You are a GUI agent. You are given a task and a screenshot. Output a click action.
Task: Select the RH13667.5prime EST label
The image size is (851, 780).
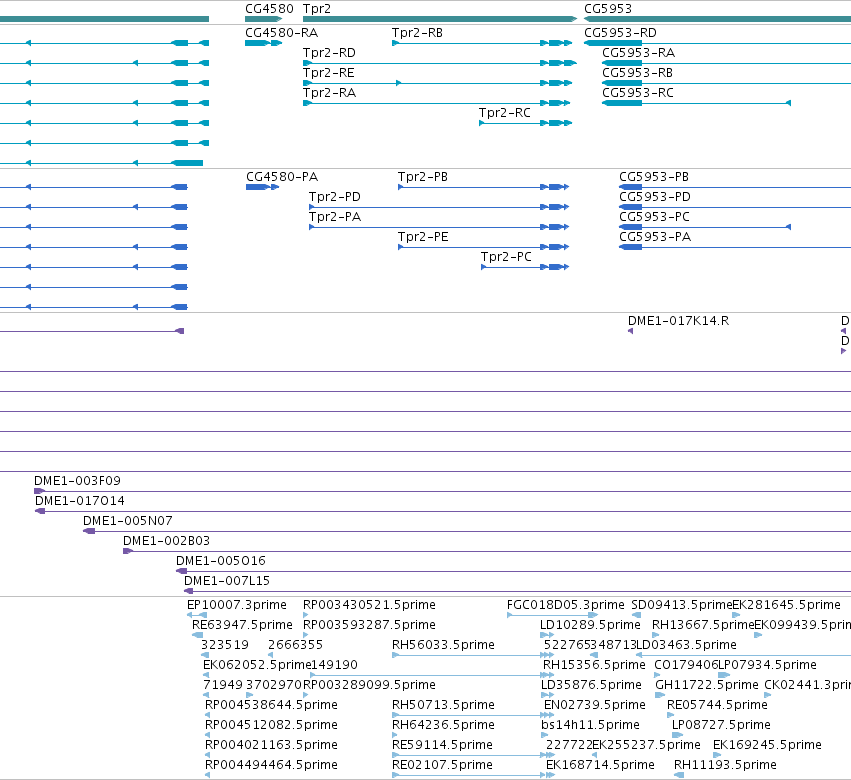[x=703, y=625]
